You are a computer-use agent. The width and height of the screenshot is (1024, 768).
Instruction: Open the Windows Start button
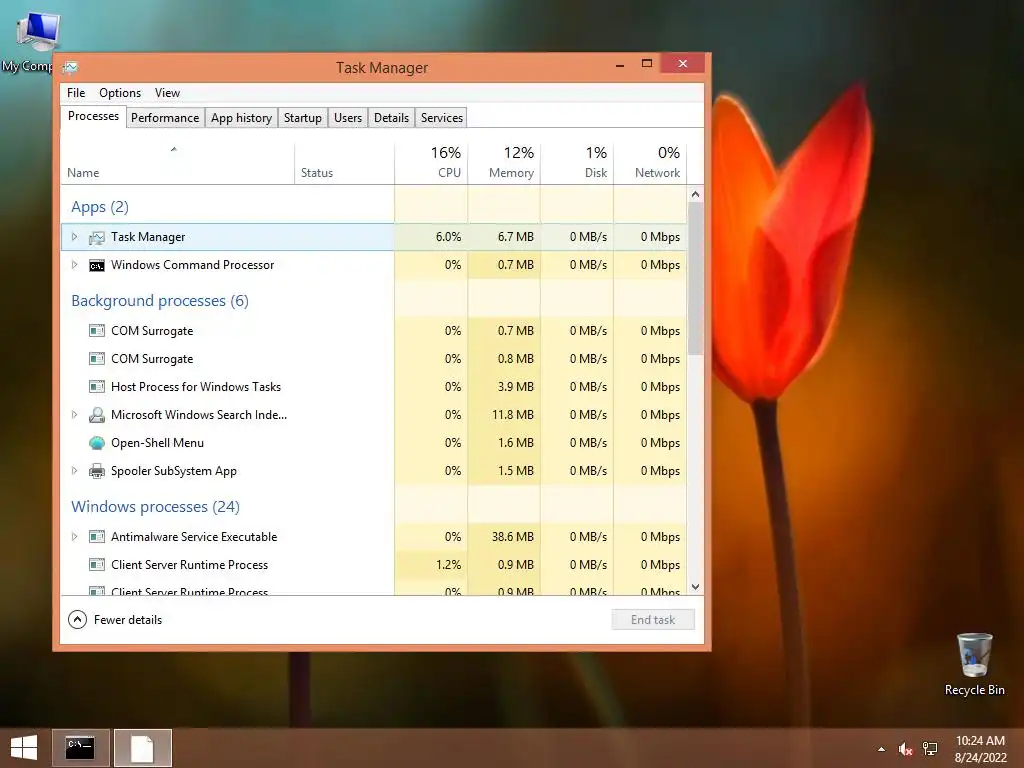pyautogui.click(x=24, y=748)
